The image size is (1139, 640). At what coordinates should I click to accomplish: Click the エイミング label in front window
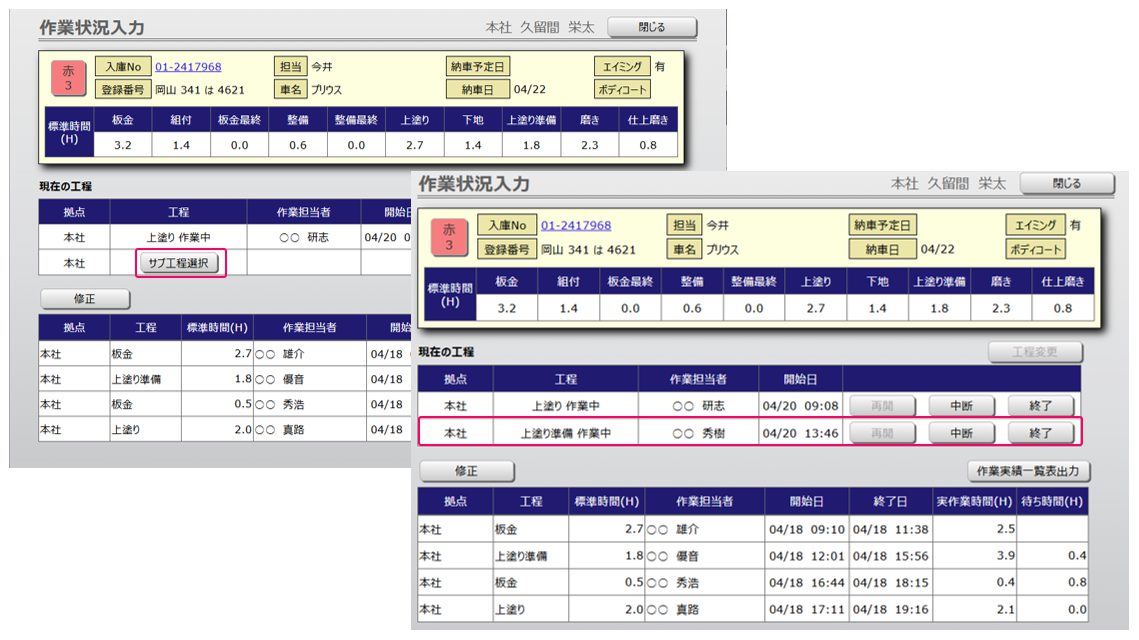[x=1034, y=225]
